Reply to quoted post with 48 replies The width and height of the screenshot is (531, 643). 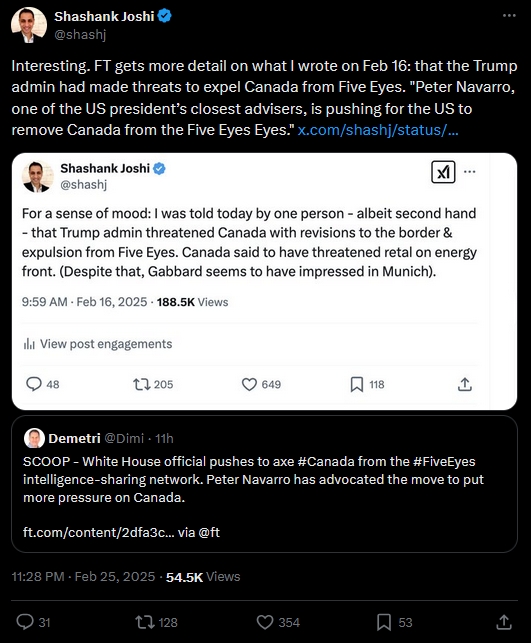coord(34,384)
